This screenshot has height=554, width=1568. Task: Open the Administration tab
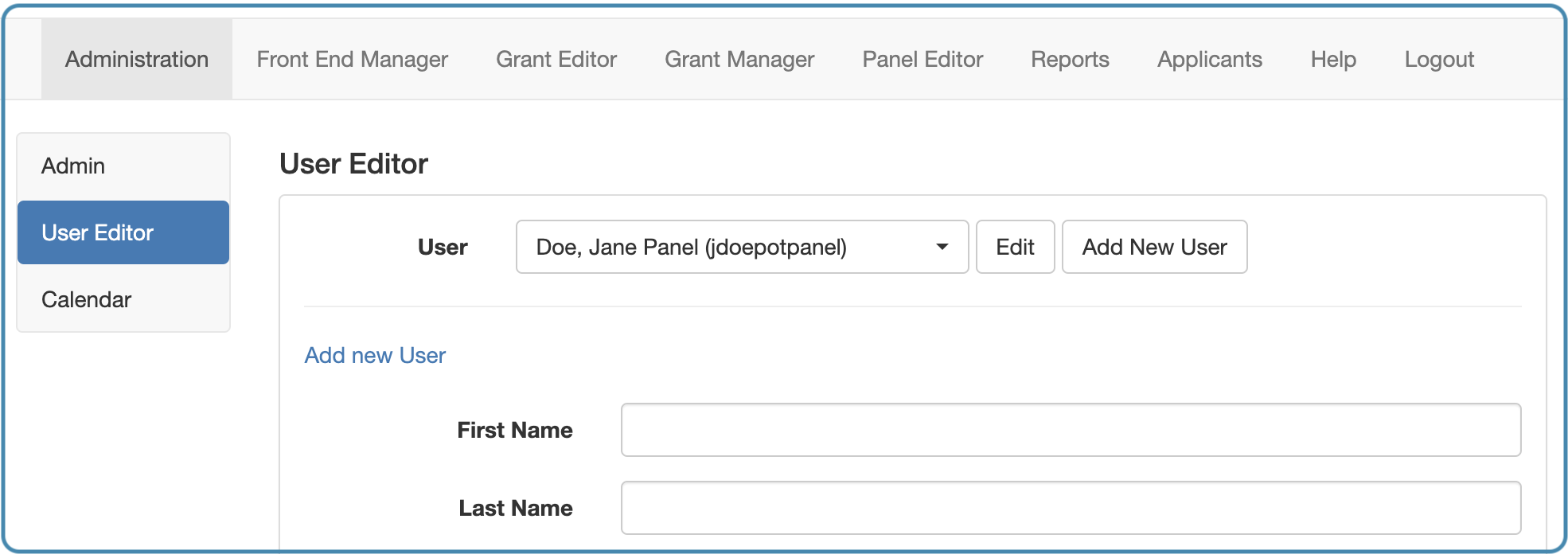137,59
